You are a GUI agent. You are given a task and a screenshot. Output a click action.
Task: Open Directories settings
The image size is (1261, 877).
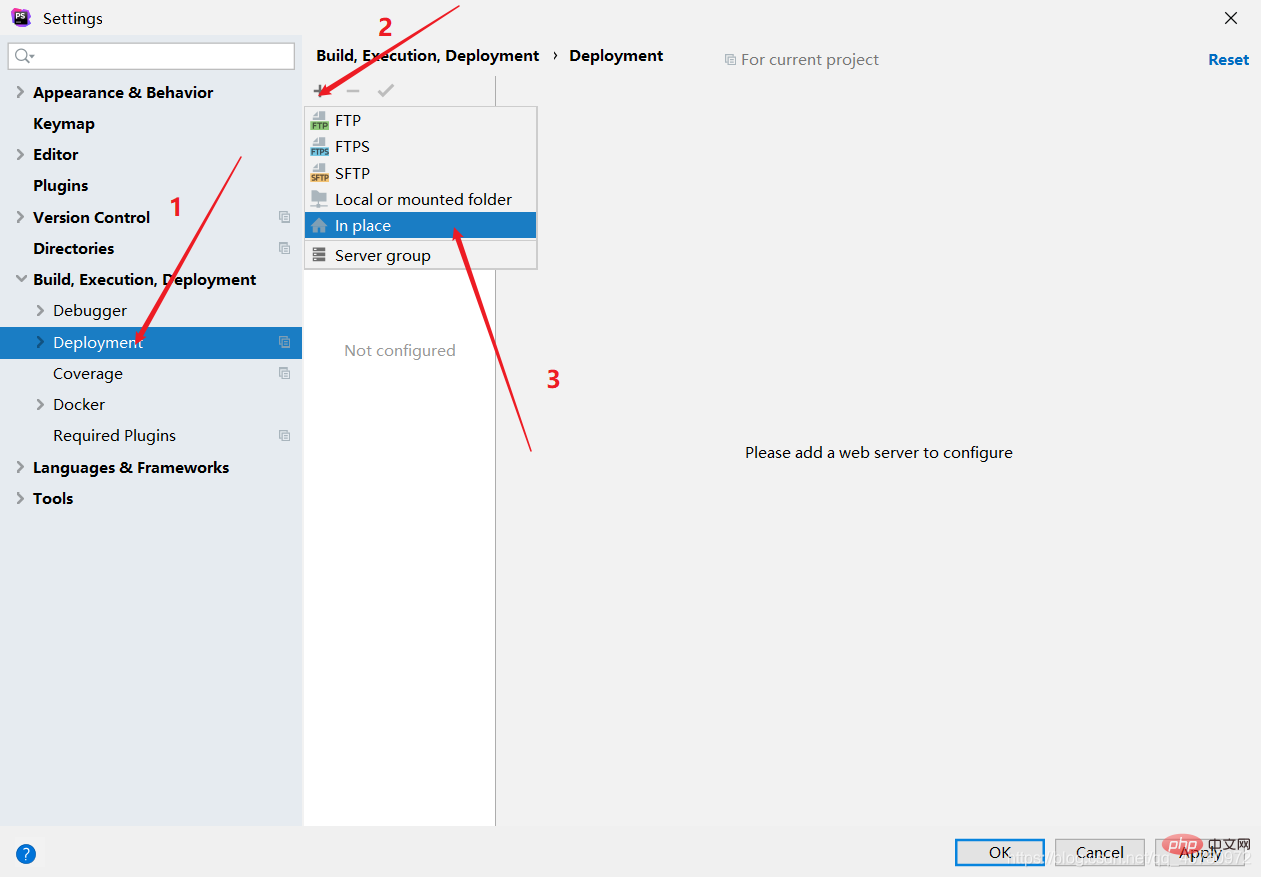[74, 248]
